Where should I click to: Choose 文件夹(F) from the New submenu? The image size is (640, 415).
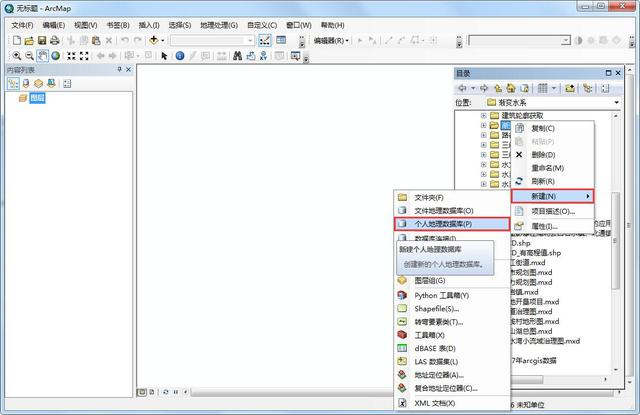point(452,198)
